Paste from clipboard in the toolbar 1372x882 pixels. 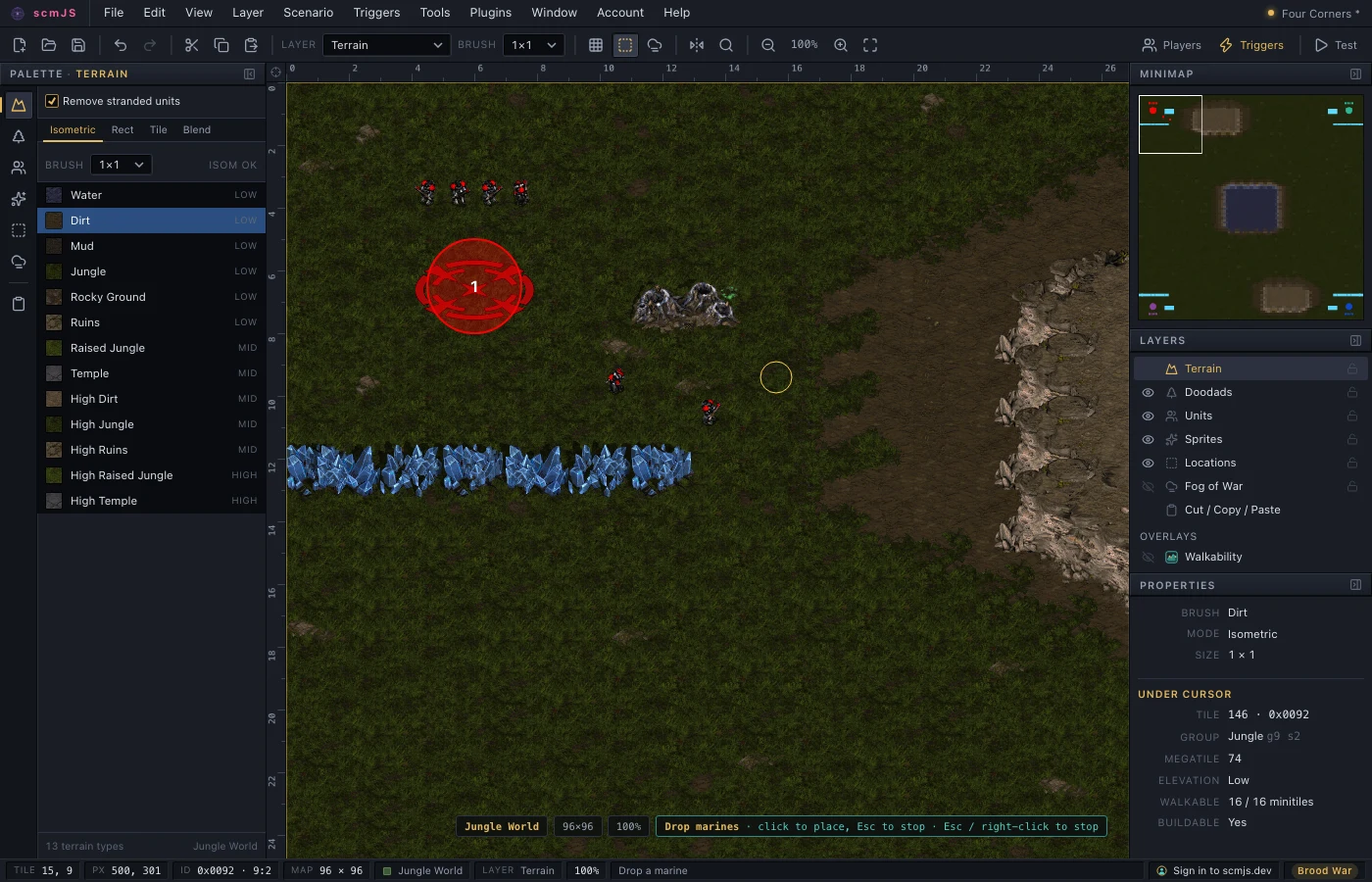coord(251,45)
